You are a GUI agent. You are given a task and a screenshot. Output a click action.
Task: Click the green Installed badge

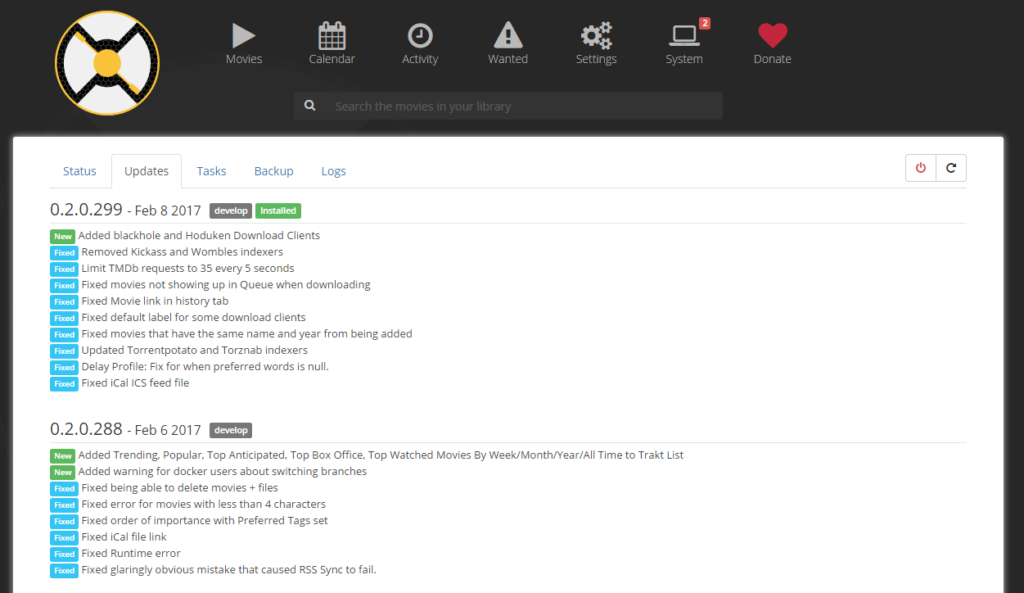pos(278,211)
